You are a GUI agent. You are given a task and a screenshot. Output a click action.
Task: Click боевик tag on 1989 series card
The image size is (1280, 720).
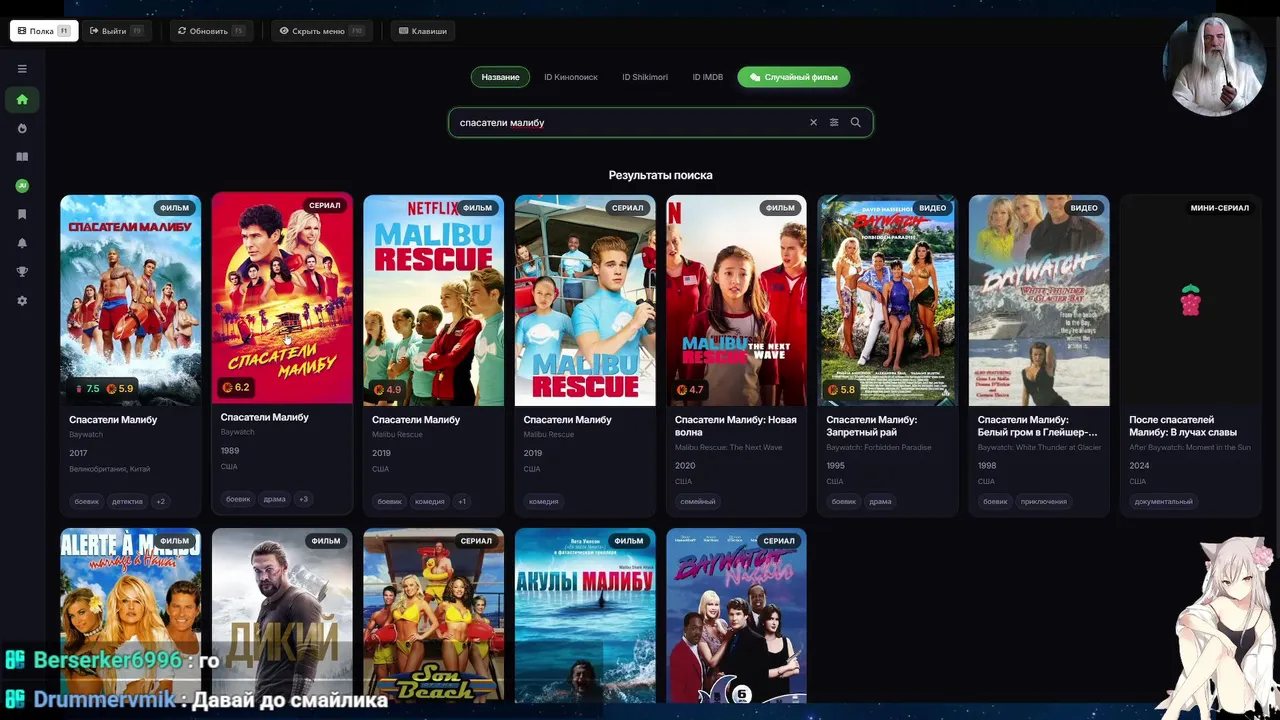click(x=238, y=499)
